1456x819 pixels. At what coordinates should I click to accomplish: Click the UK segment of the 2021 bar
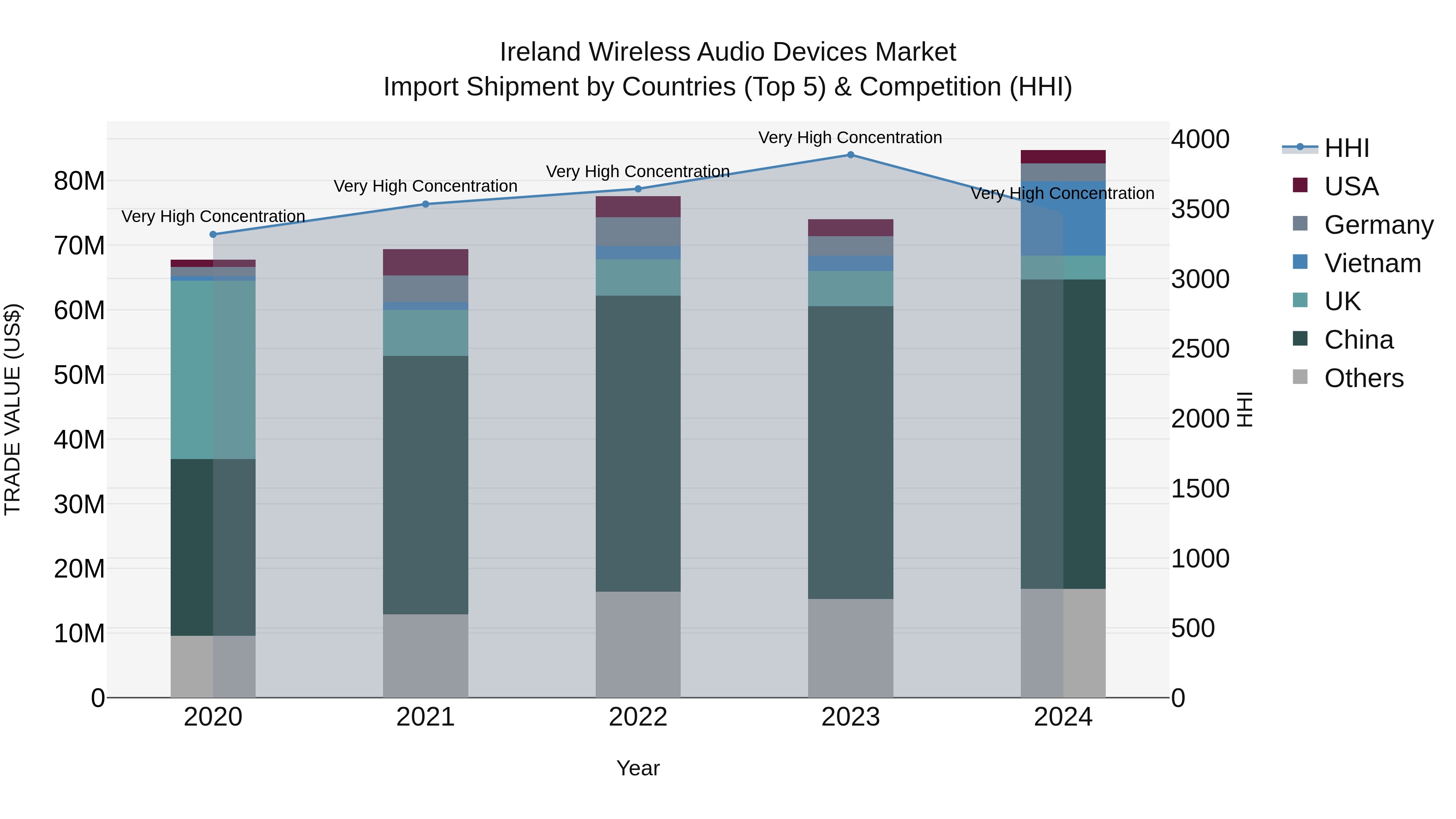tap(425, 333)
